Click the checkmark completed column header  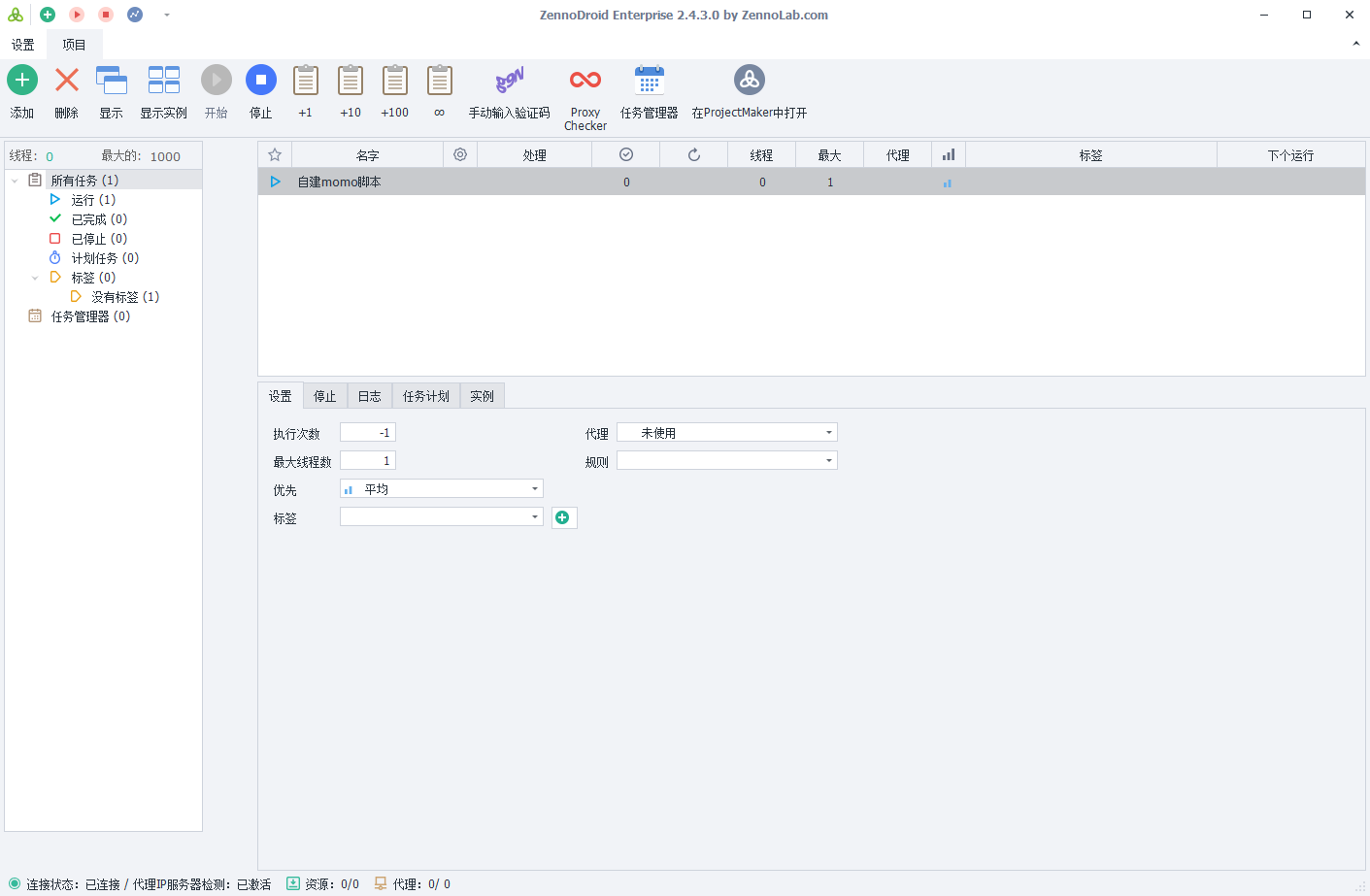coord(626,155)
